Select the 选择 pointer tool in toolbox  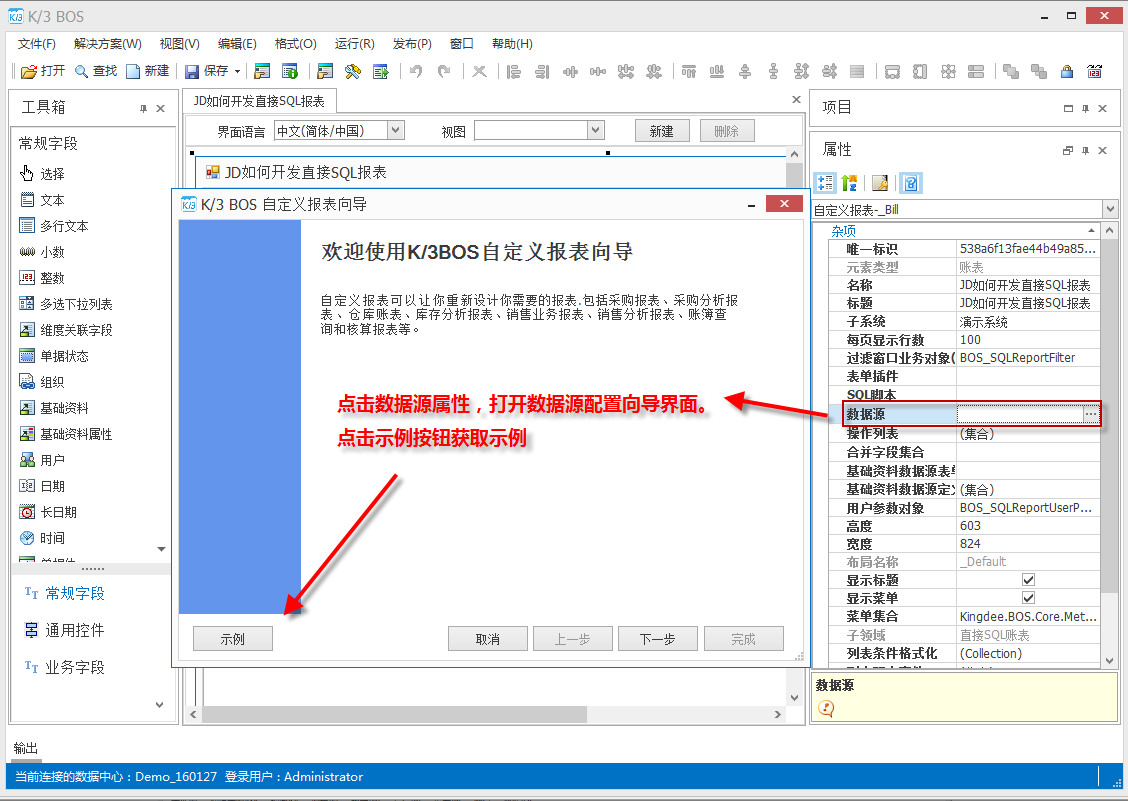[x=42, y=173]
